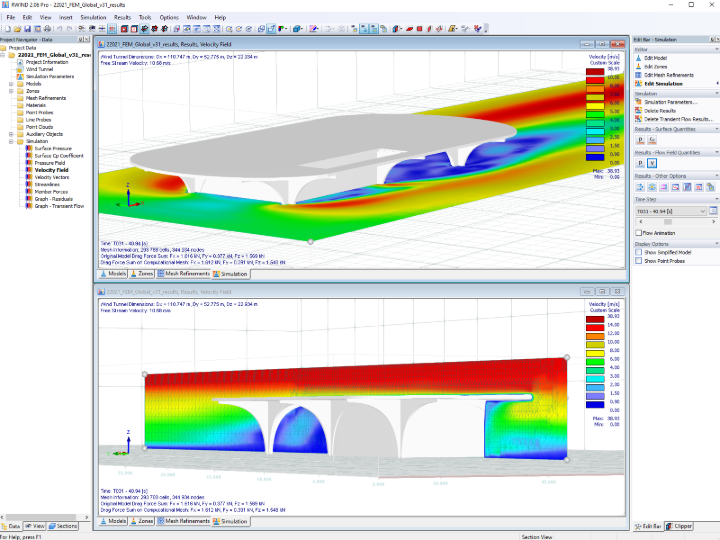Click the Open folder toolbar icon
Viewport: 720px width, 540px height.
tap(17, 29)
